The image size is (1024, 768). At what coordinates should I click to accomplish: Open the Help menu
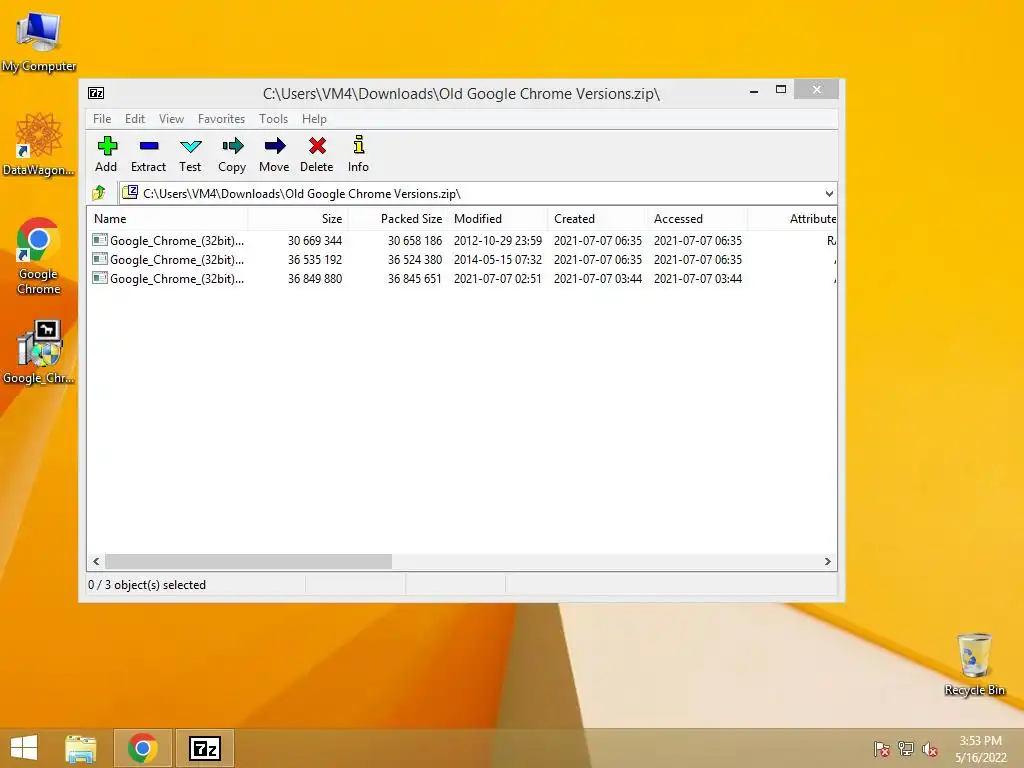pos(314,119)
